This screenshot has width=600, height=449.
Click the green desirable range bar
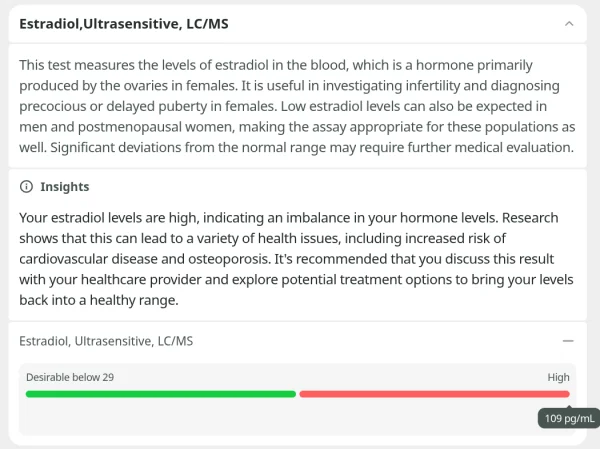tap(160, 394)
